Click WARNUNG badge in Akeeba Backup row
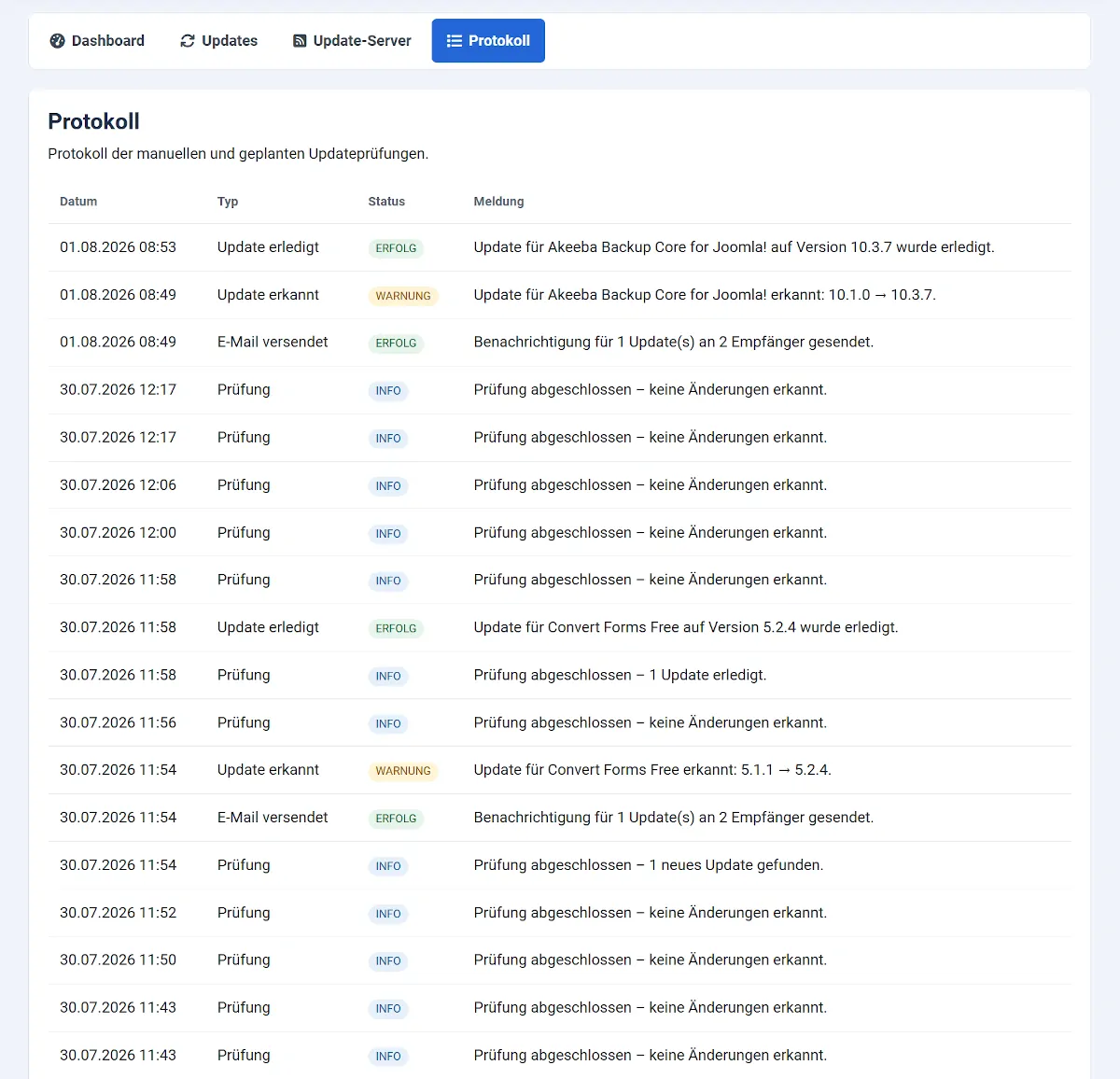 click(x=403, y=296)
